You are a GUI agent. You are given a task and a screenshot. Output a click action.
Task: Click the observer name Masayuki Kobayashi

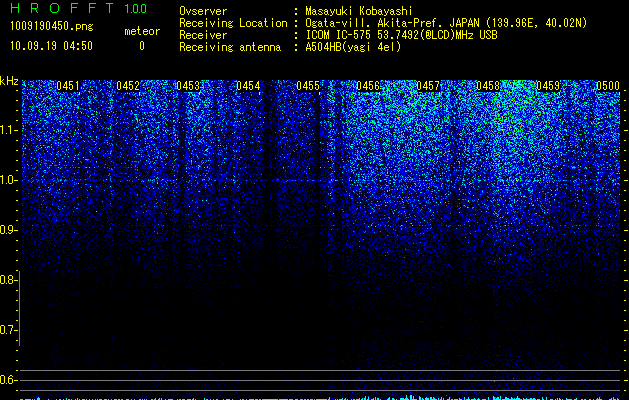pos(359,11)
